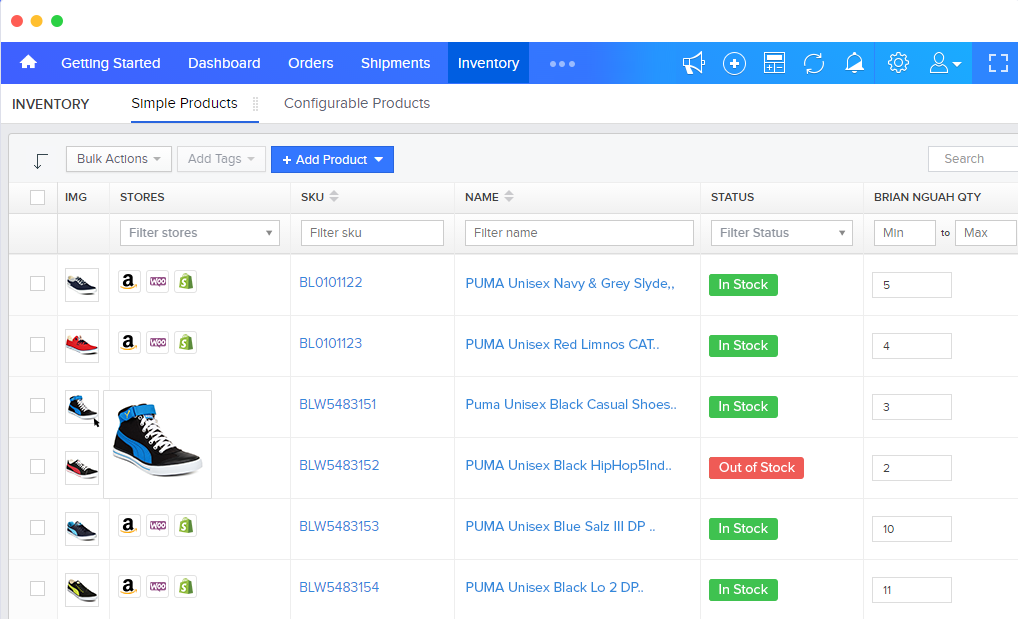Open SKU link BL0101122

pos(330,283)
